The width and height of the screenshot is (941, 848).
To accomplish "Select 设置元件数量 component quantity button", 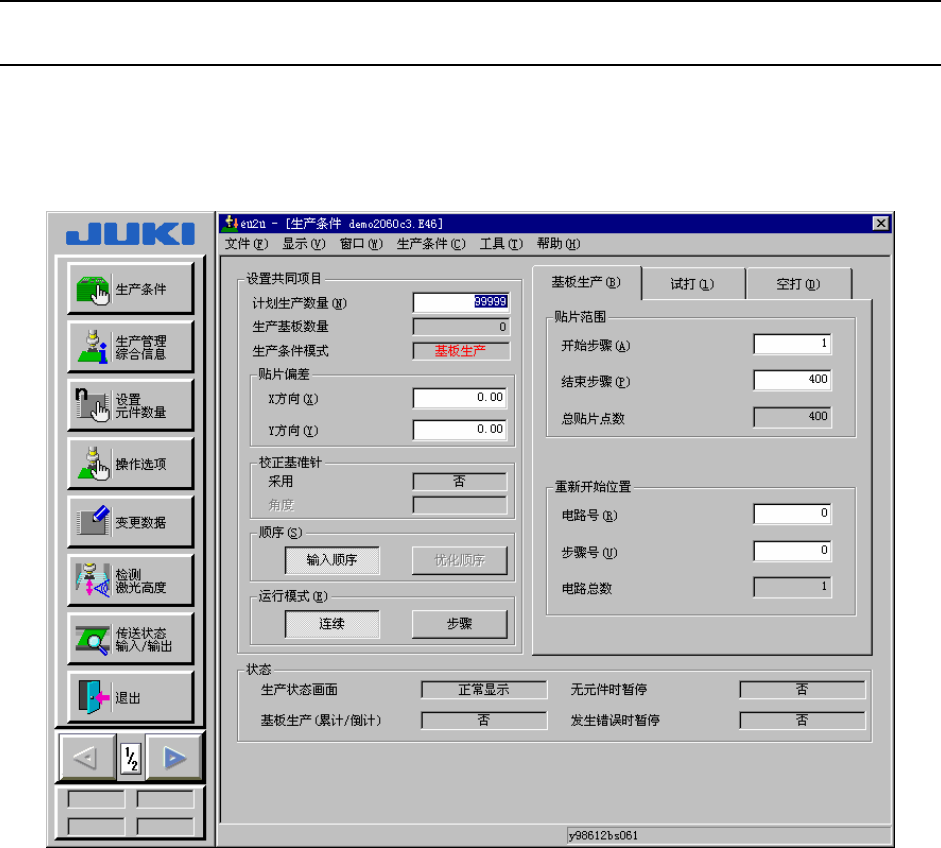I will (130, 404).
